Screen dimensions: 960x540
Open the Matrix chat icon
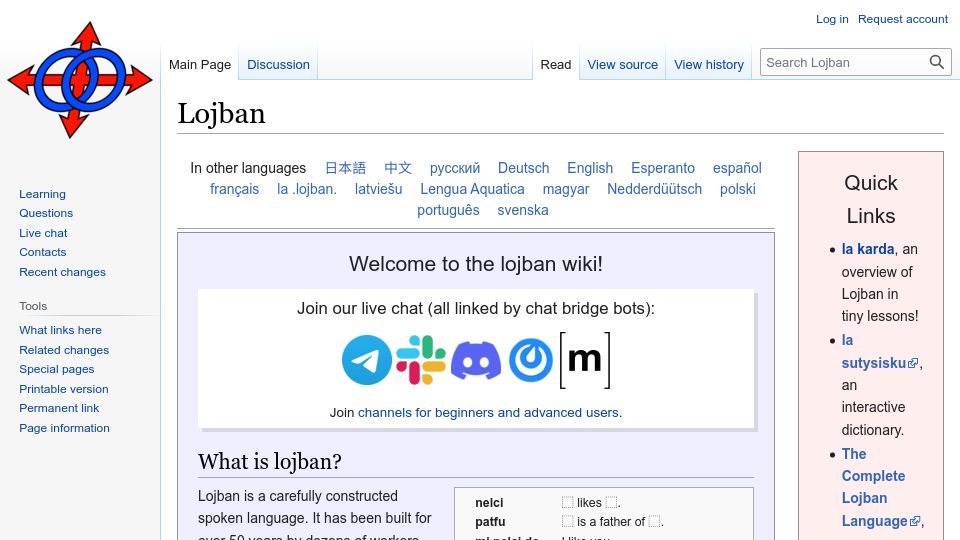pyautogui.click(x=585, y=360)
